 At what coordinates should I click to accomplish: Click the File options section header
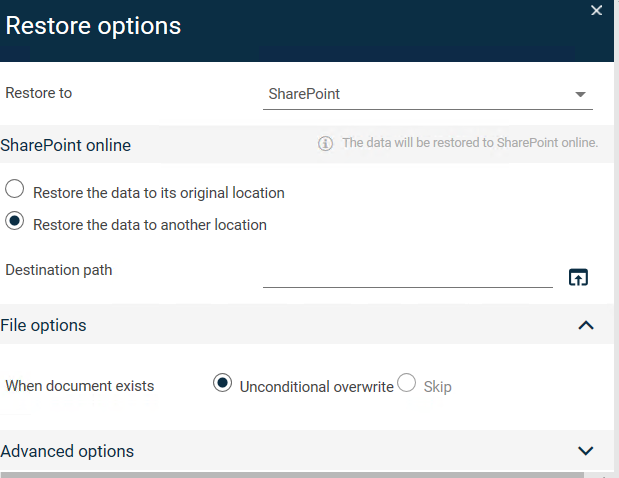coord(43,325)
